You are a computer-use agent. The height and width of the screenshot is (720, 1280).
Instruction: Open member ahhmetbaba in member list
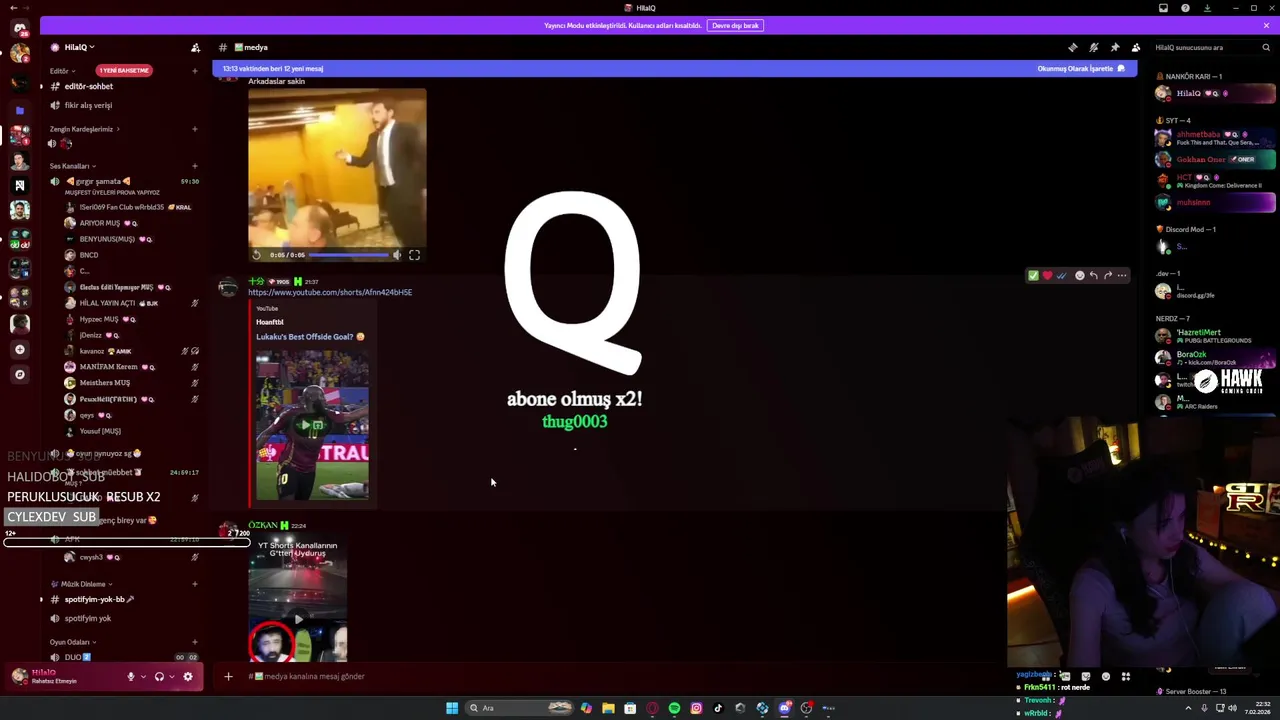(x=1215, y=138)
